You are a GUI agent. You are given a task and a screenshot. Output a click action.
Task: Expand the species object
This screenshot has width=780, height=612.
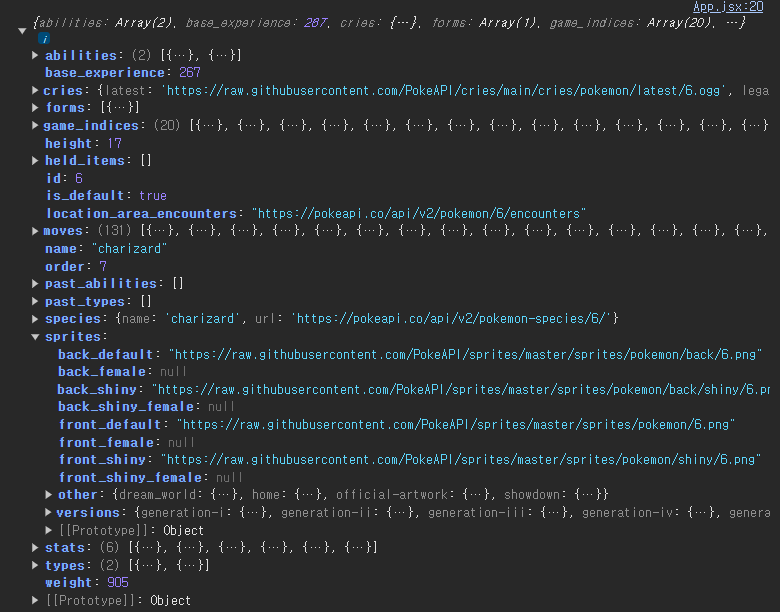click(35, 319)
